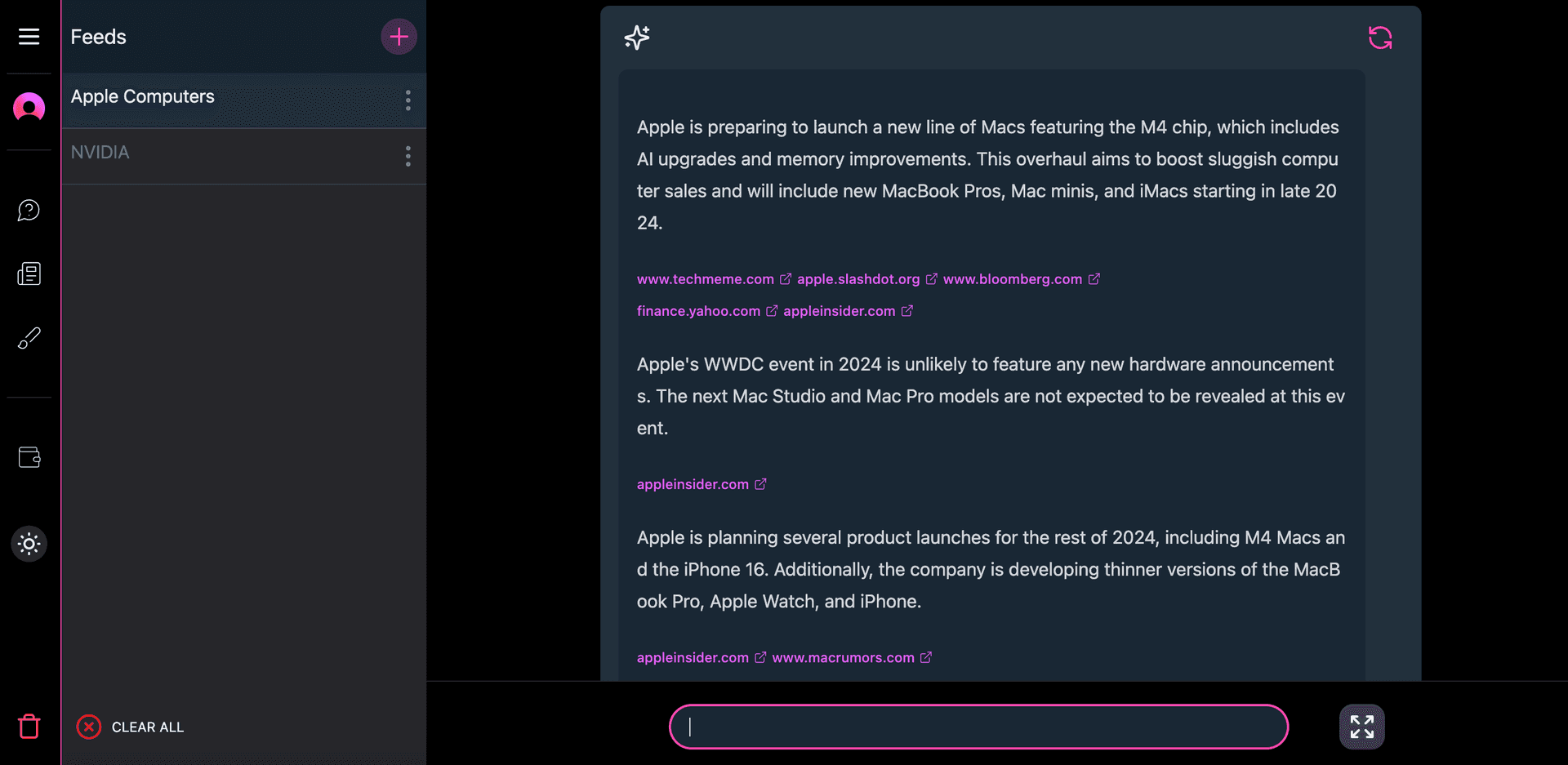This screenshot has height=765, width=1568.
Task: Click the AI sparkle icon
Action: click(637, 38)
